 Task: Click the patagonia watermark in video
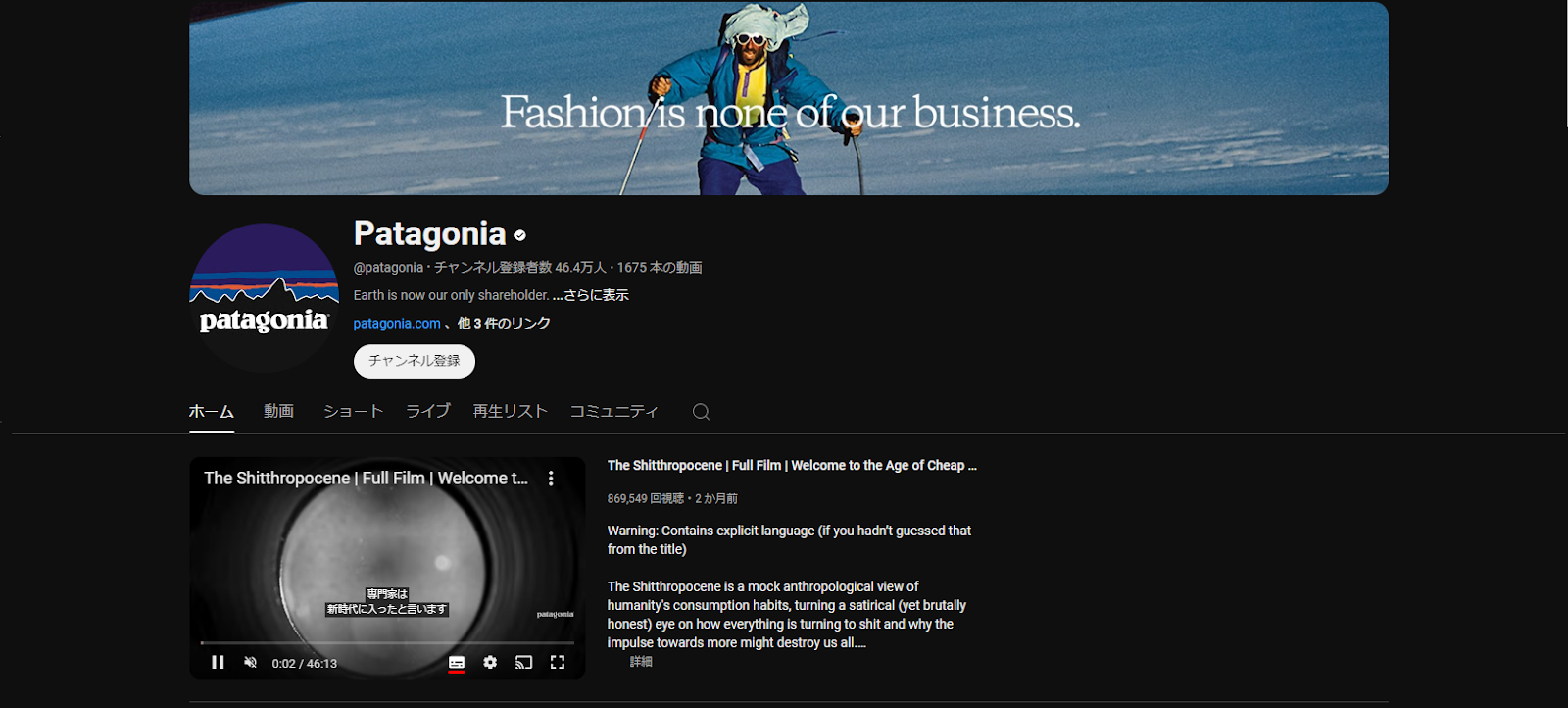click(x=555, y=614)
